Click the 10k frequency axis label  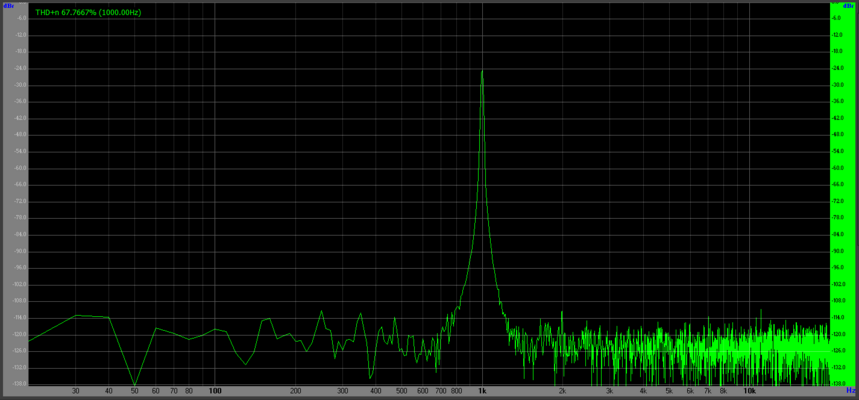pos(749,391)
